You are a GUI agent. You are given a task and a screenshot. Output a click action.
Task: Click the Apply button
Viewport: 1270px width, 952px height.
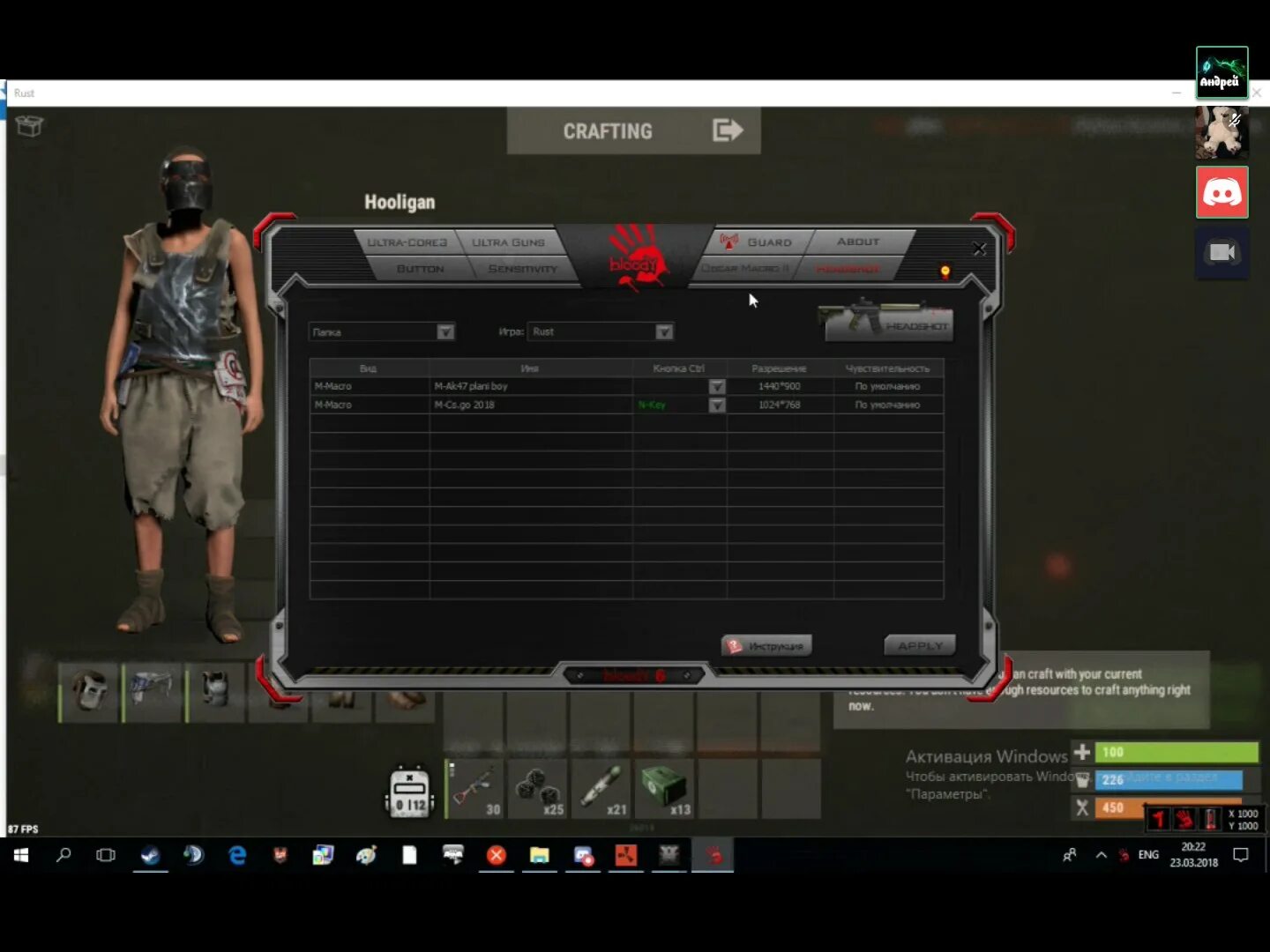pos(920,646)
